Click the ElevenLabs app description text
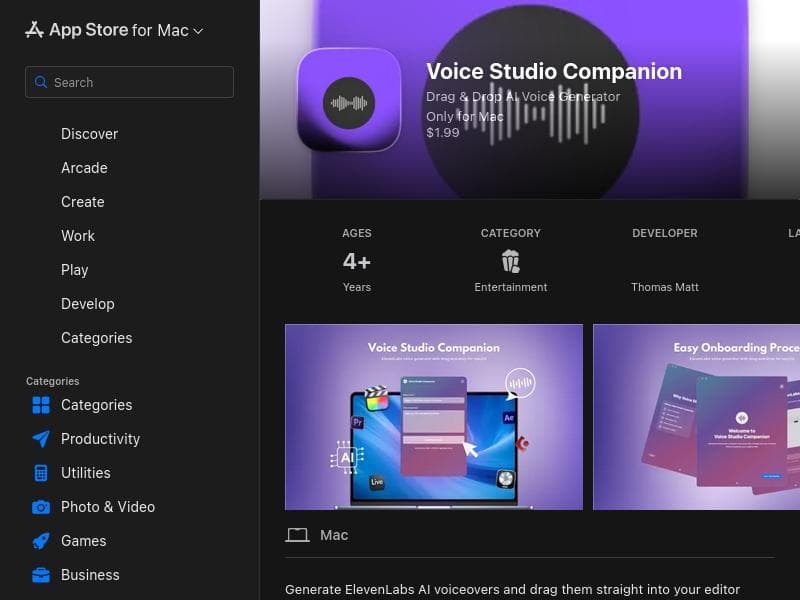This screenshot has height=600, width=800. (x=512, y=590)
